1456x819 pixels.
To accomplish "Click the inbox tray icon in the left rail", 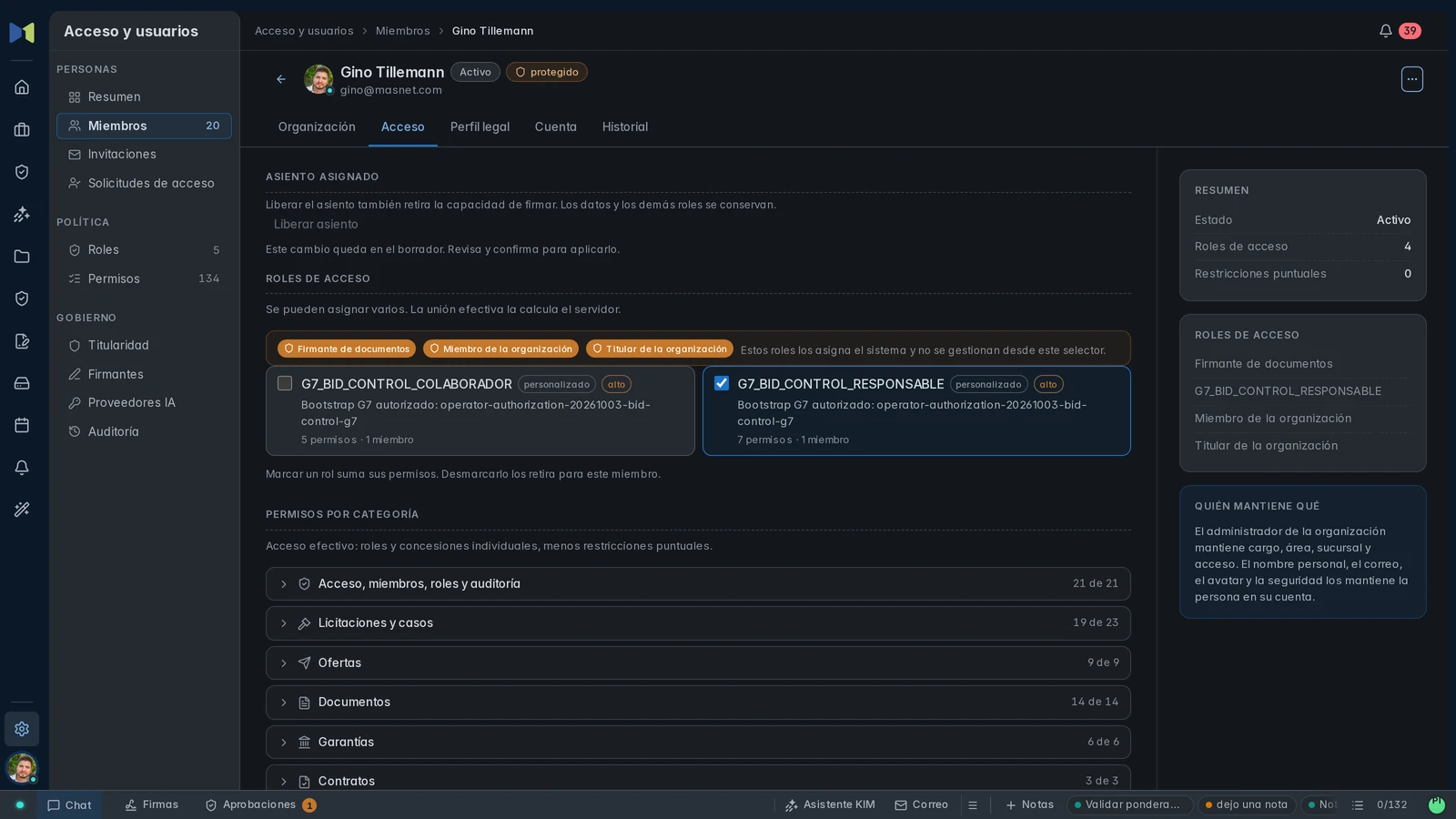I will (x=22, y=383).
